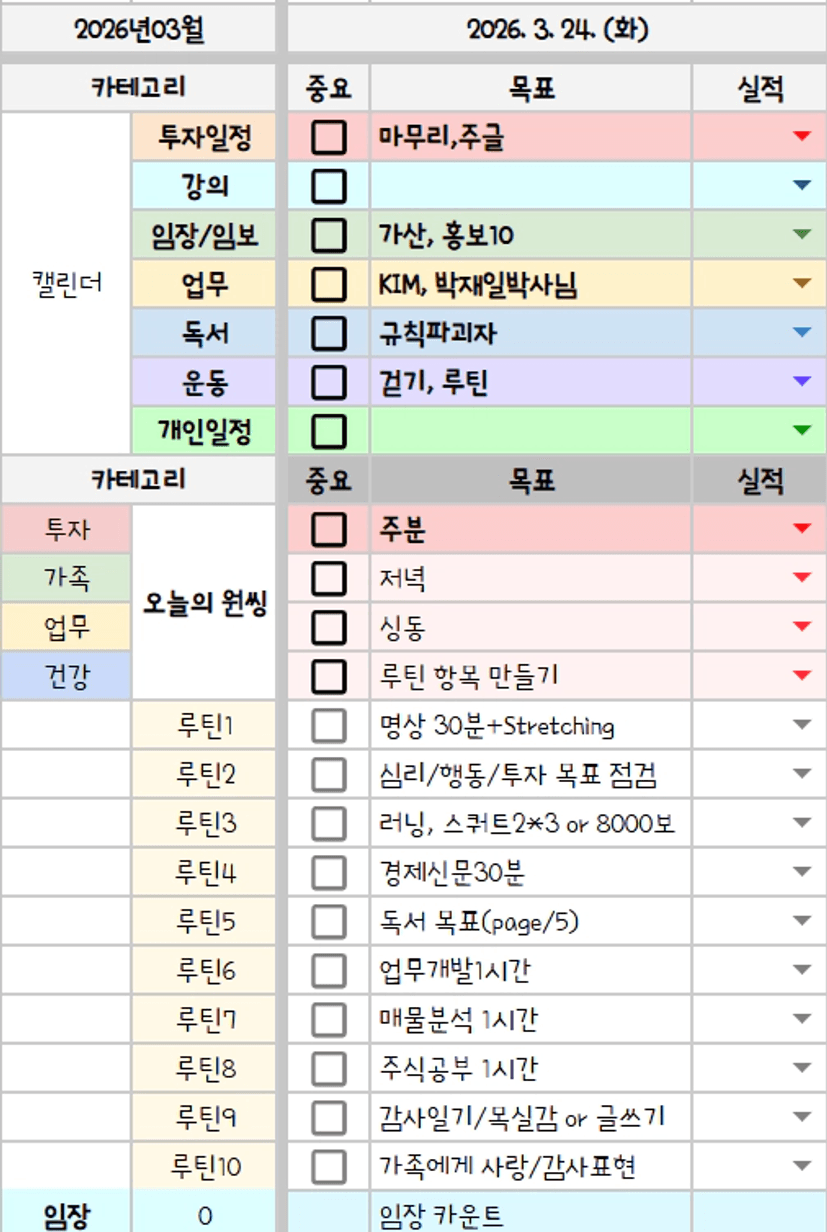The width and height of the screenshot is (827, 1232).
Task: Select the date cell 2026. 3. 24. (화)
Action: pyautogui.click(x=557, y=30)
